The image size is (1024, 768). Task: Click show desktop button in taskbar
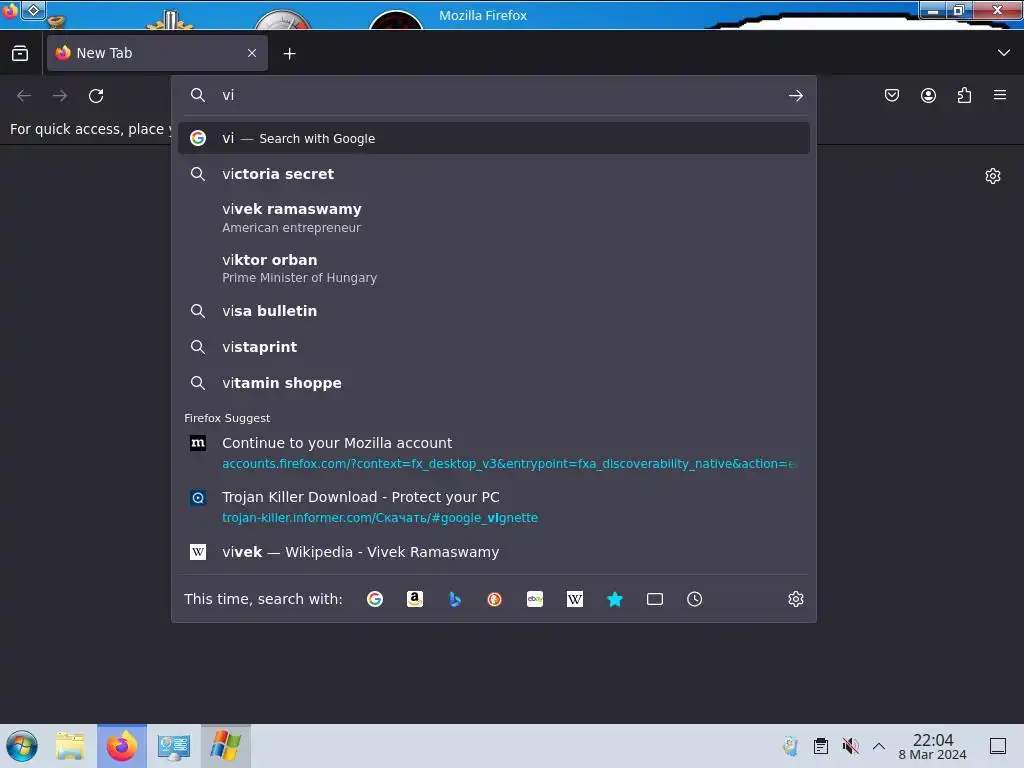pos(998,746)
